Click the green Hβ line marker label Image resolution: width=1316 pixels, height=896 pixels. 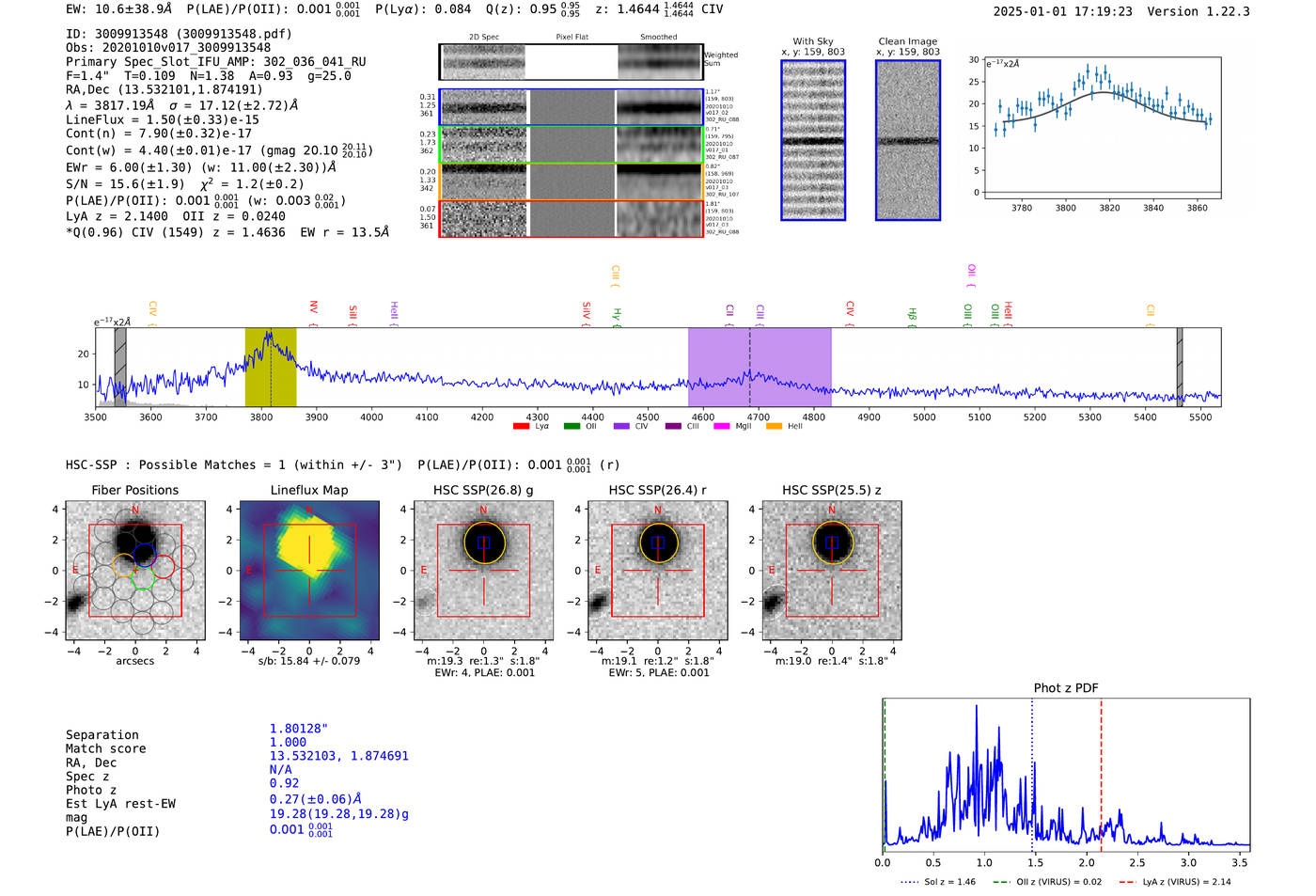coord(912,315)
